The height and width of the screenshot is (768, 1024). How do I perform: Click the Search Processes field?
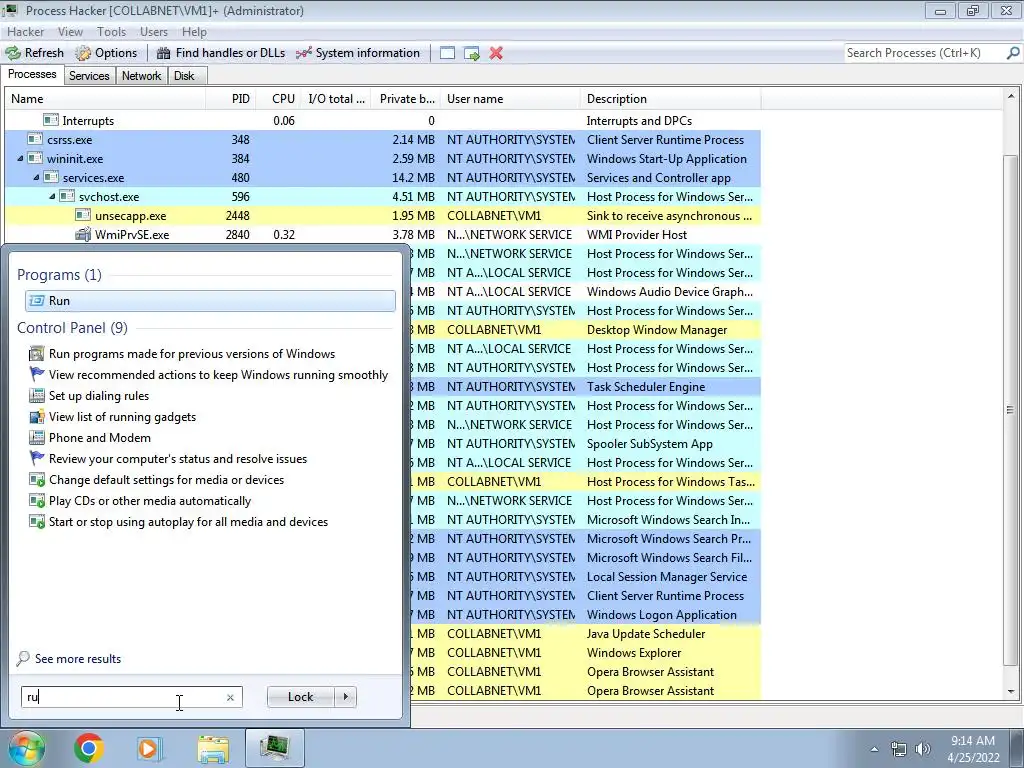click(x=924, y=53)
